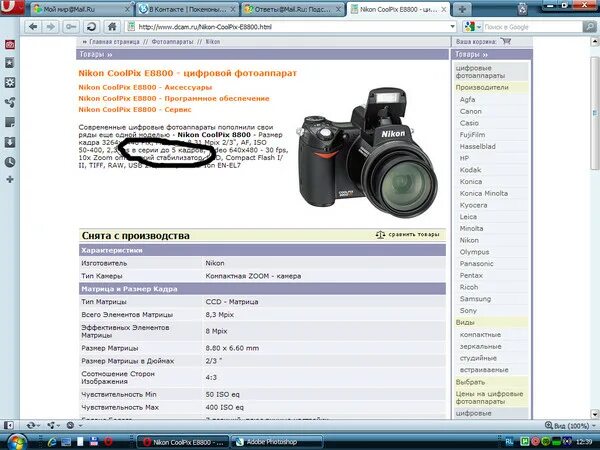Select Olympus in the manufacturers list
This screenshot has width=600, height=450.
pos(474,252)
